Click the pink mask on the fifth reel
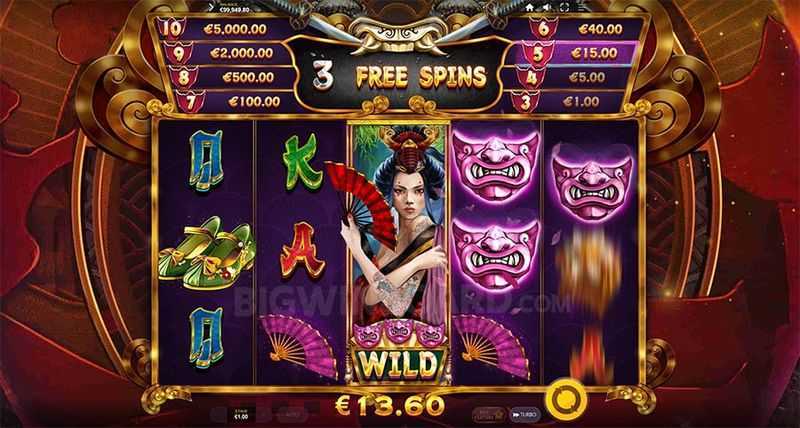 (x=592, y=183)
